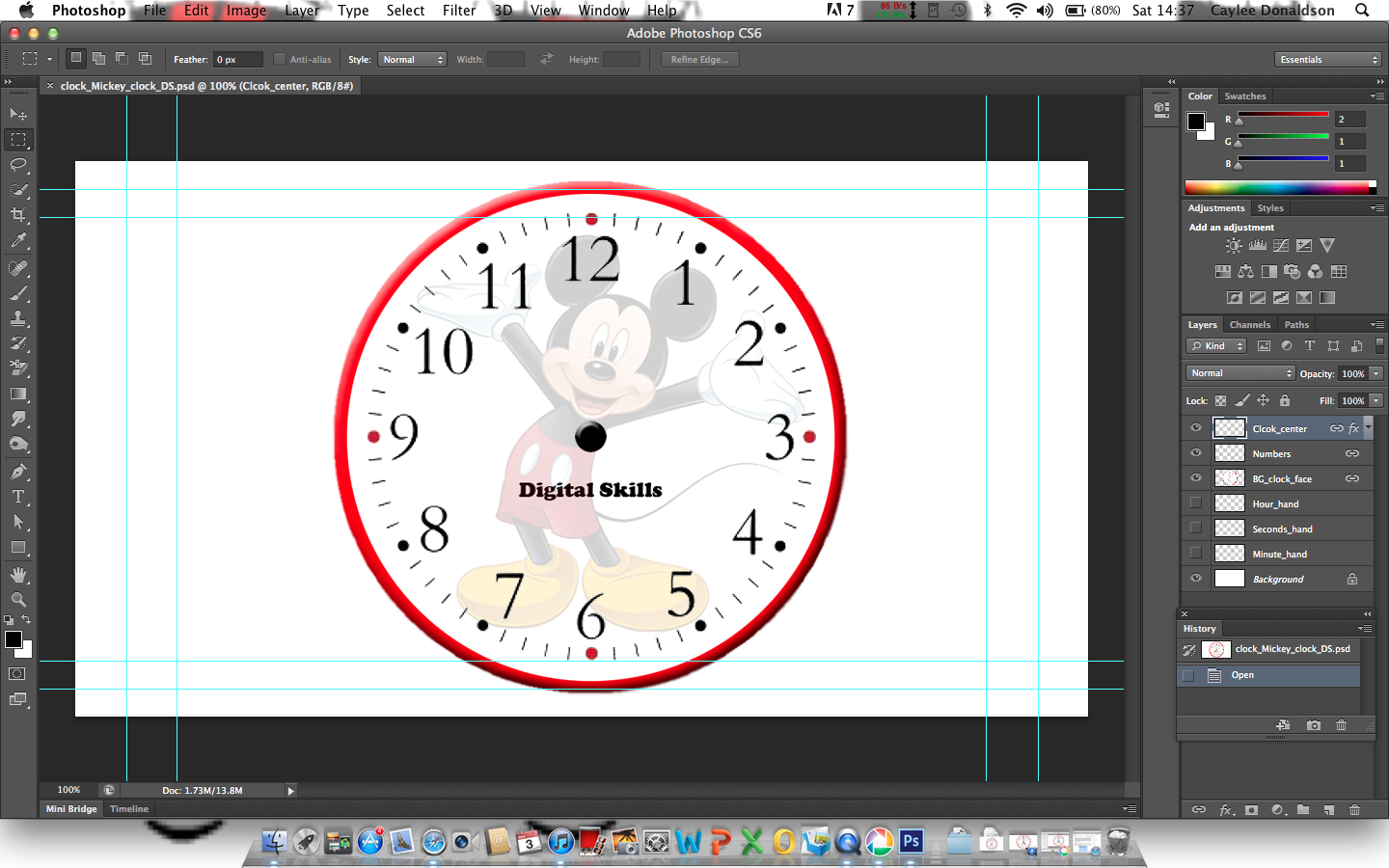This screenshot has height=868, width=1389.
Task: Show the Hour_hand layer
Action: (x=1196, y=503)
